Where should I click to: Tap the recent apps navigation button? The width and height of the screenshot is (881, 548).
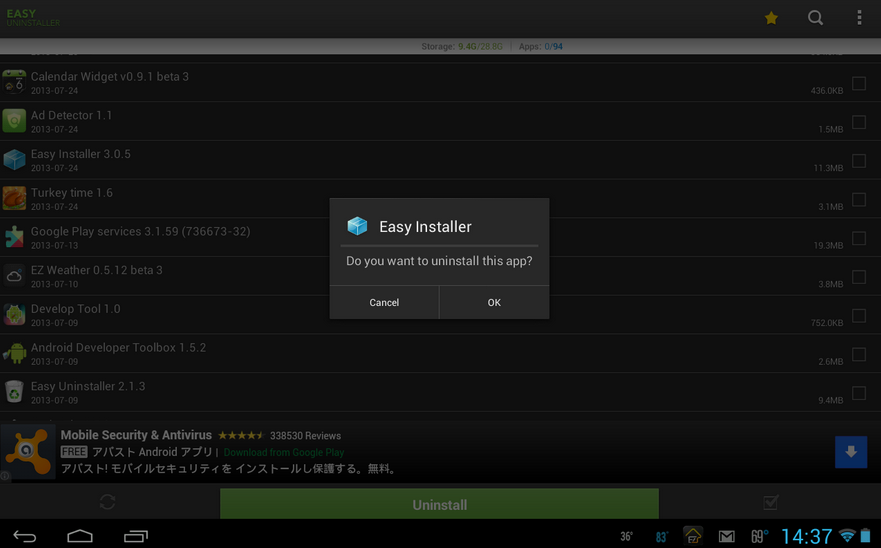[135, 536]
